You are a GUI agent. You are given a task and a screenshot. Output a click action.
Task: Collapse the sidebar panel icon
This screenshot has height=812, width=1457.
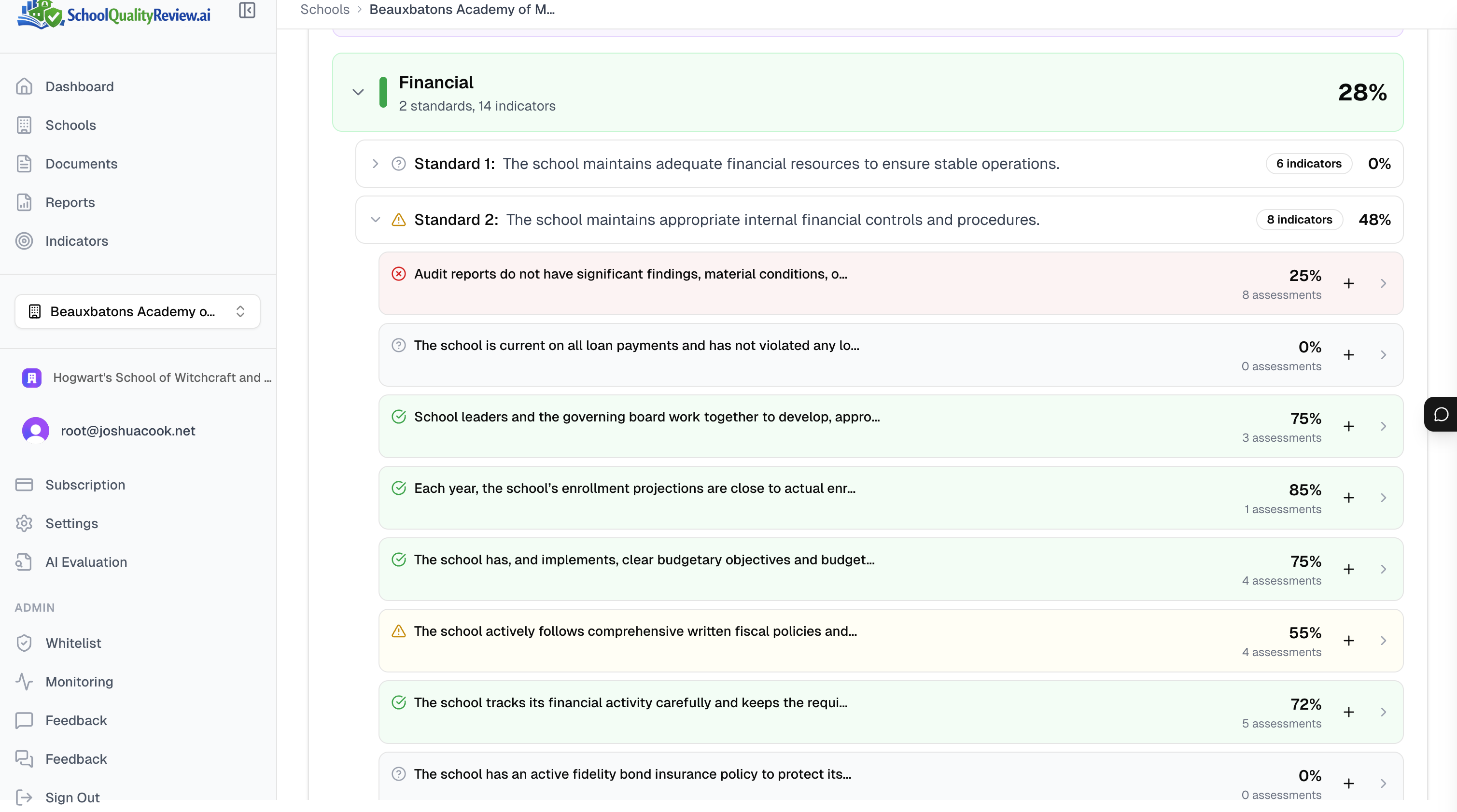247,10
